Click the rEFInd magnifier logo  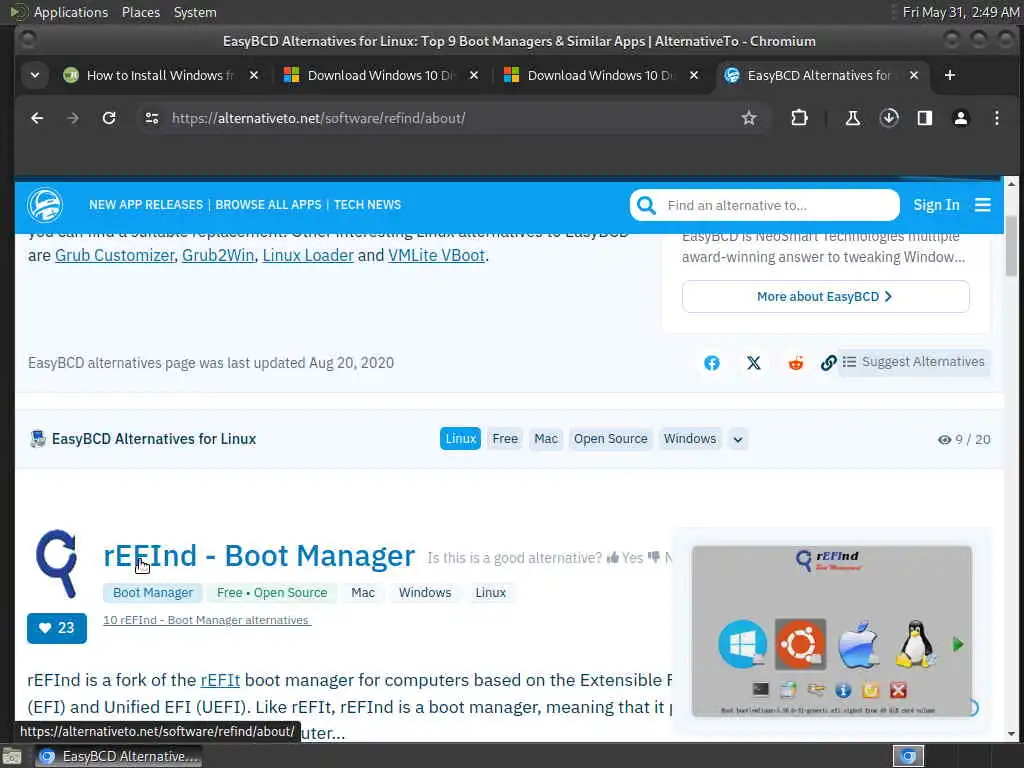point(56,564)
